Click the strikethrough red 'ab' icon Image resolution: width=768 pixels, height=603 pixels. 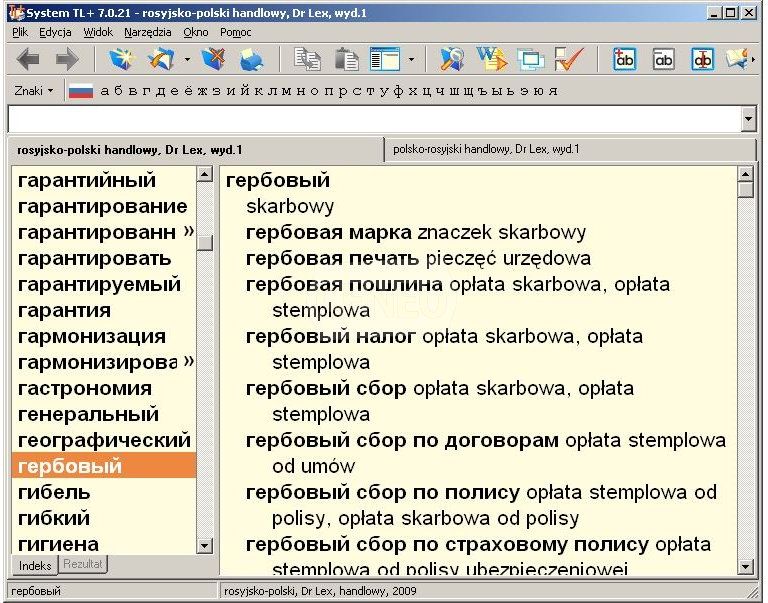[703, 60]
